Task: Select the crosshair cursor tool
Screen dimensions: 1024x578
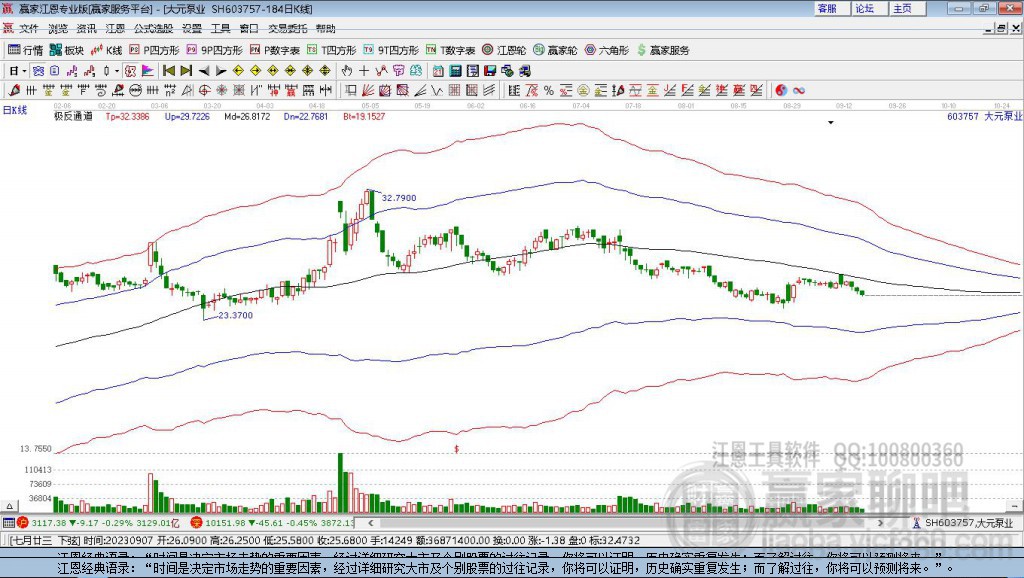Action: coord(364,71)
